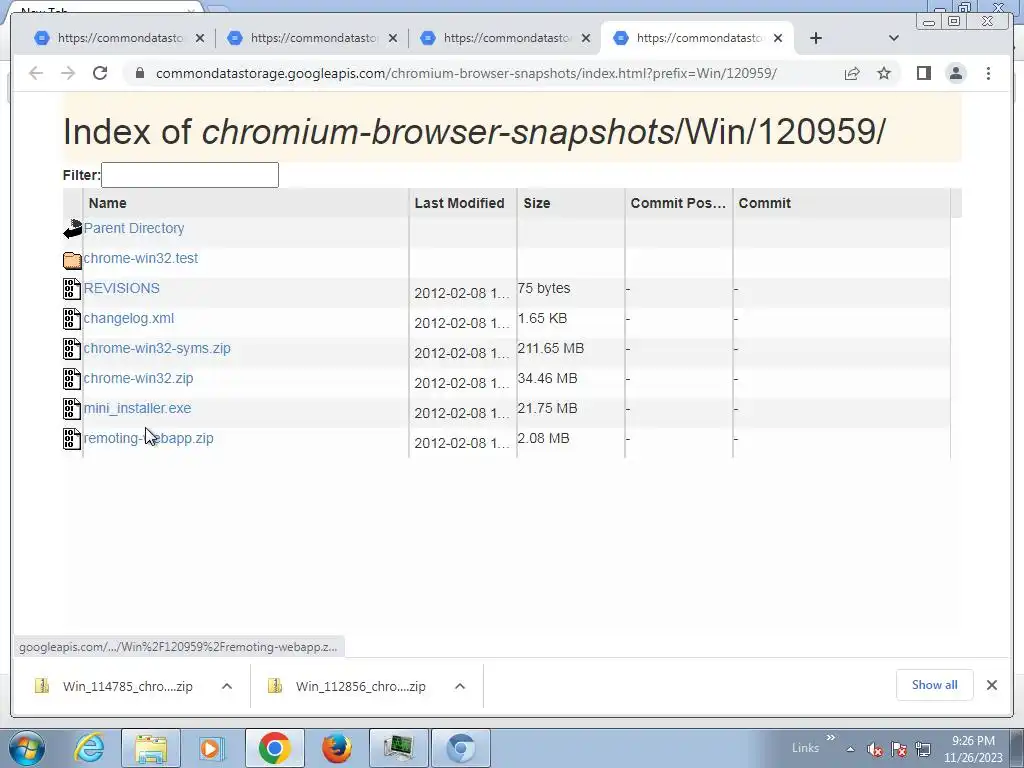This screenshot has width=1024, height=768.
Task: Click the chrome-win32-syms.zip file icon
Action: click(72, 349)
